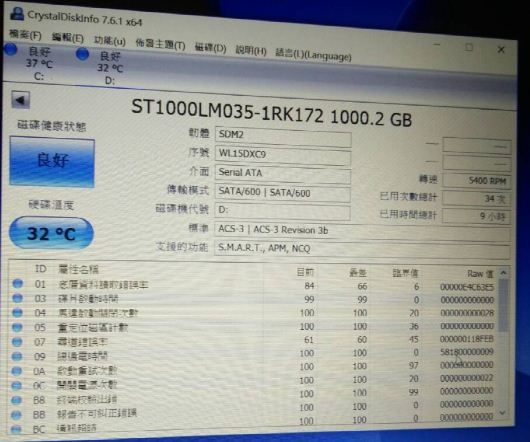Open the 編輯(E) edit menu

[68, 38]
